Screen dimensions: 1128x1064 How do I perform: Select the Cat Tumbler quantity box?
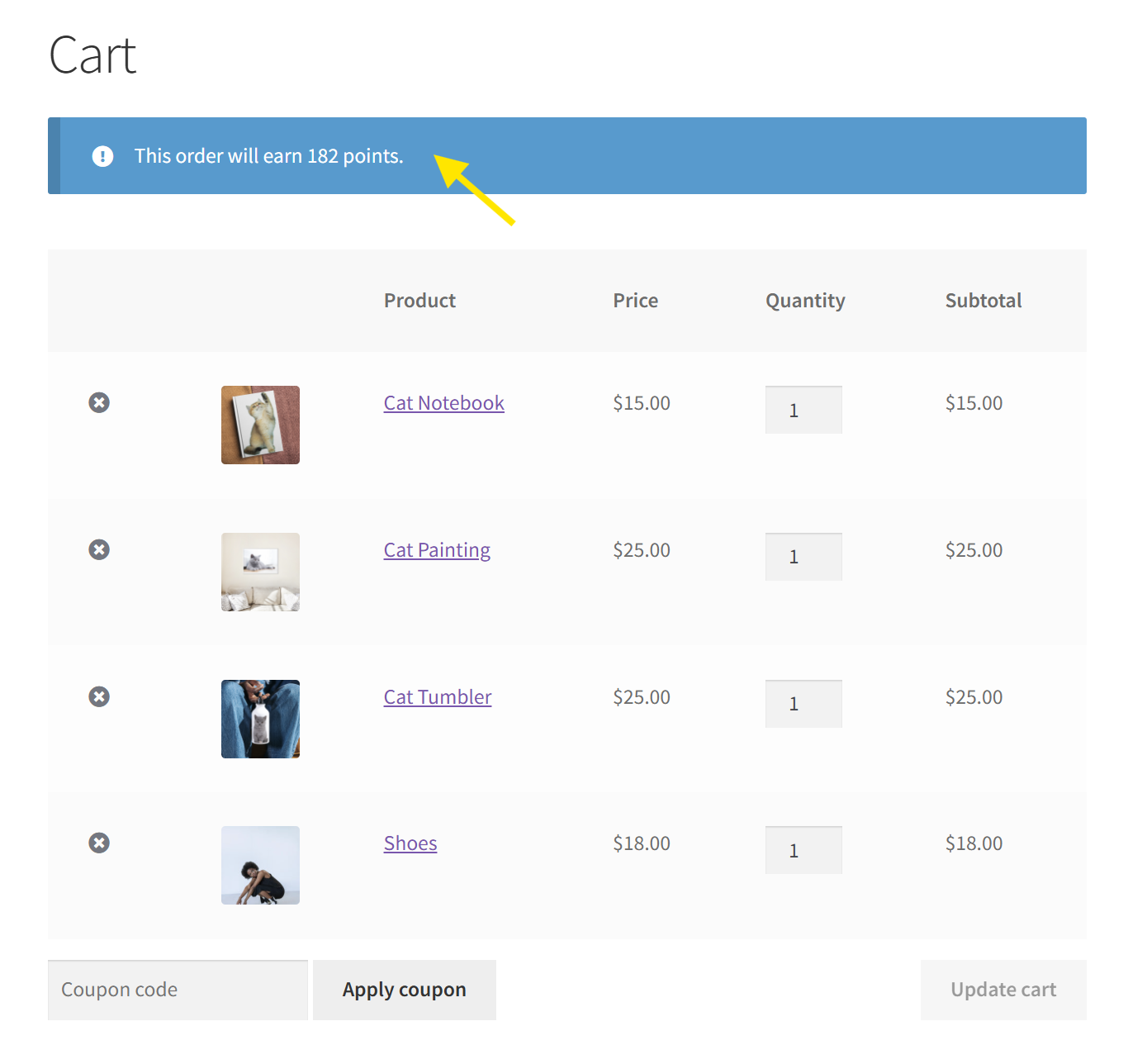pyautogui.click(x=803, y=704)
